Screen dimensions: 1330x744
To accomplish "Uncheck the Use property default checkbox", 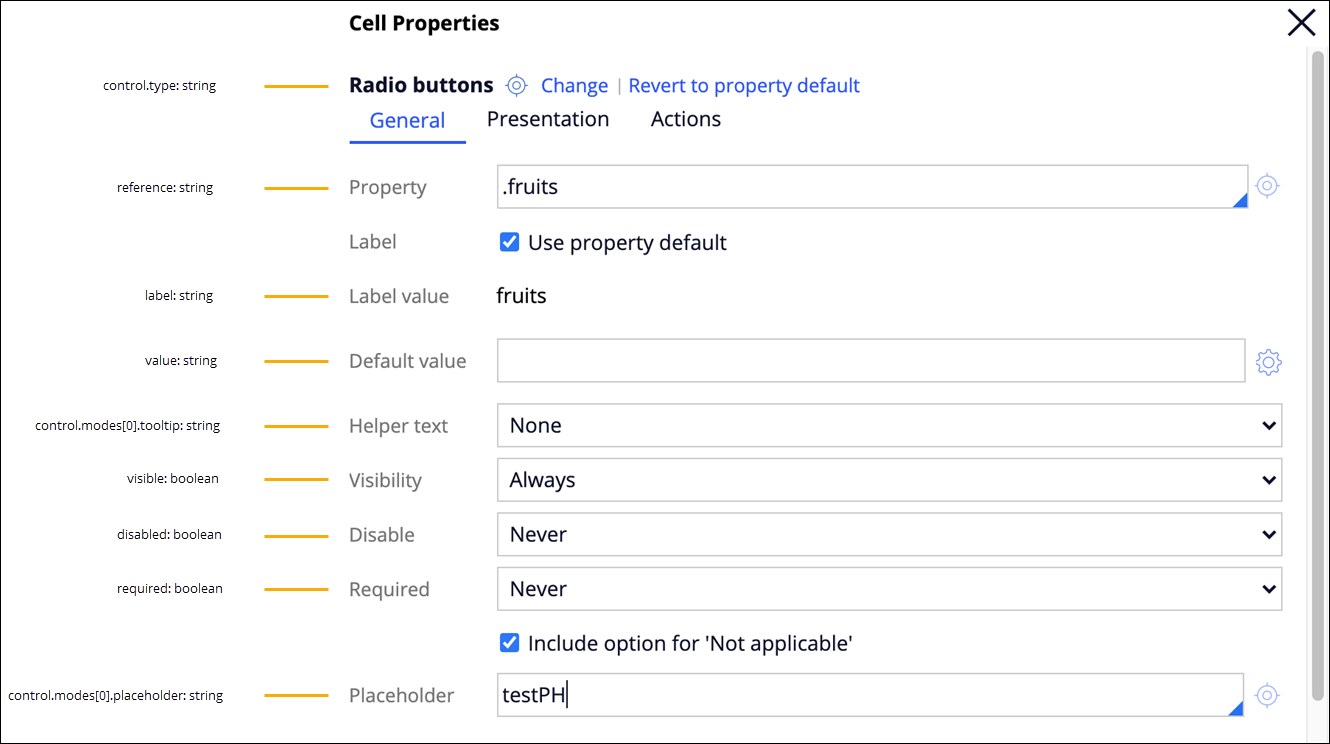I will pos(510,242).
